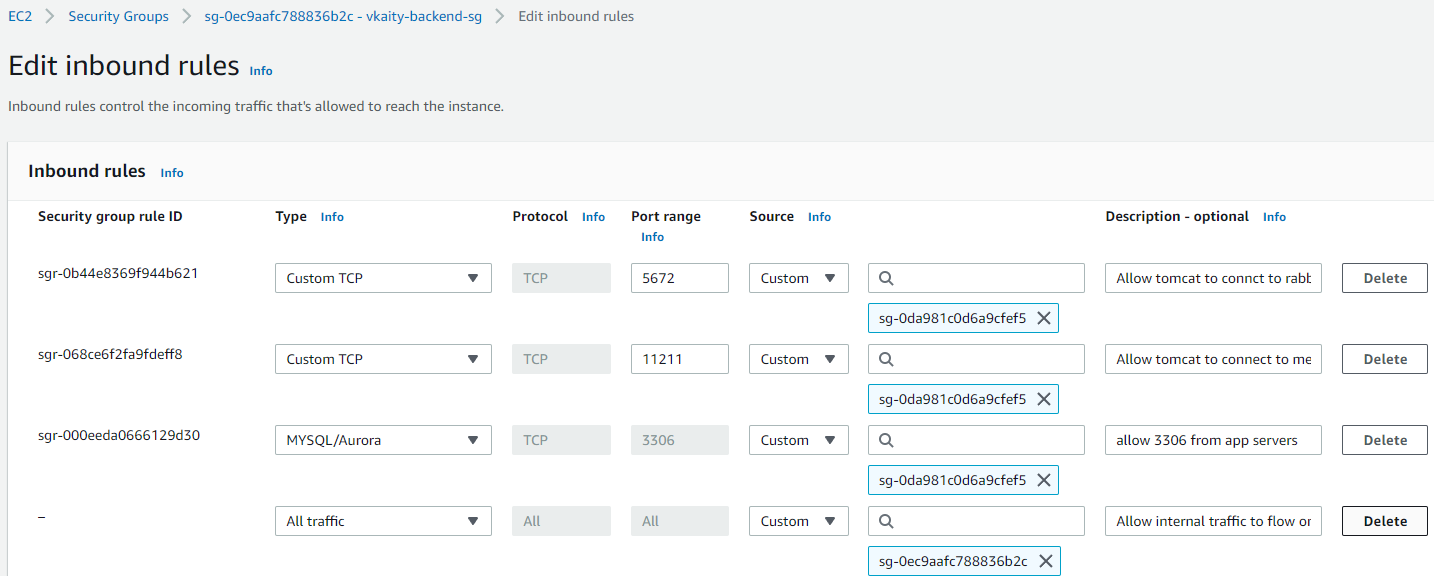Focus source search box for port 5672 rule

976,278
